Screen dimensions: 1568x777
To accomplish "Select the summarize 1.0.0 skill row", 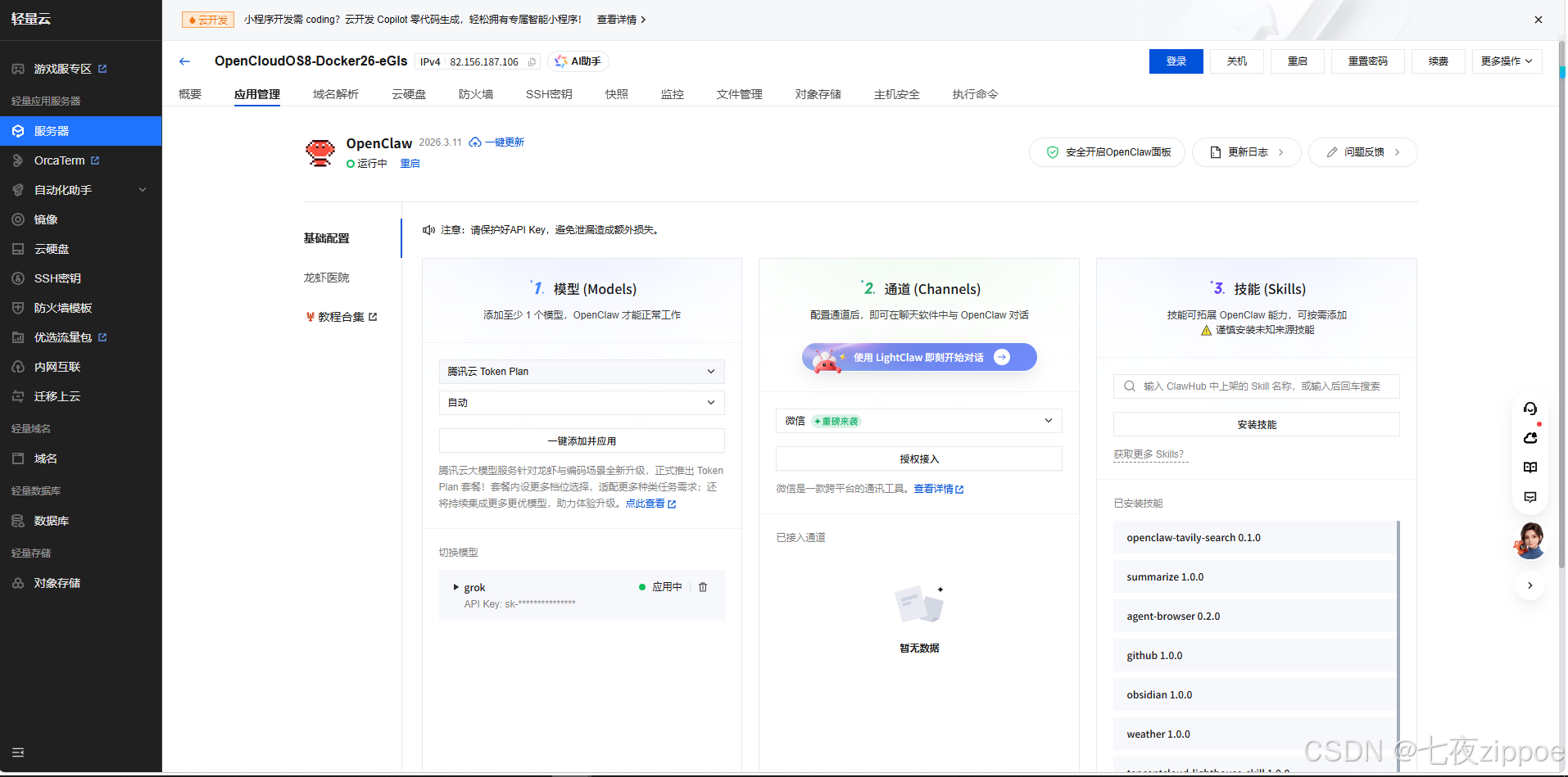I will (1254, 577).
